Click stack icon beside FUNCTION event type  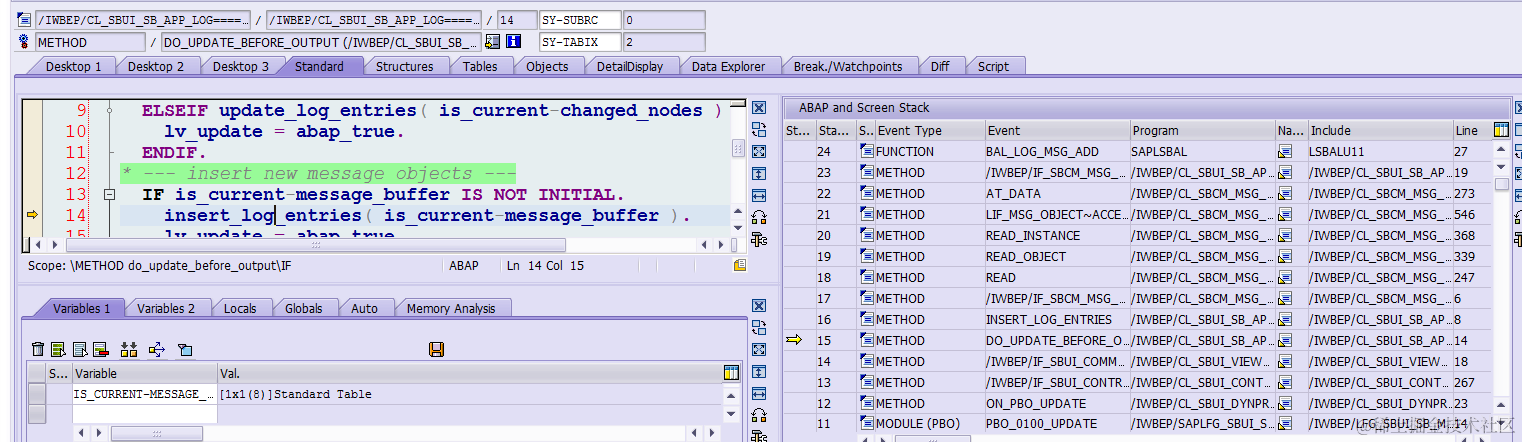pyautogui.click(x=866, y=151)
